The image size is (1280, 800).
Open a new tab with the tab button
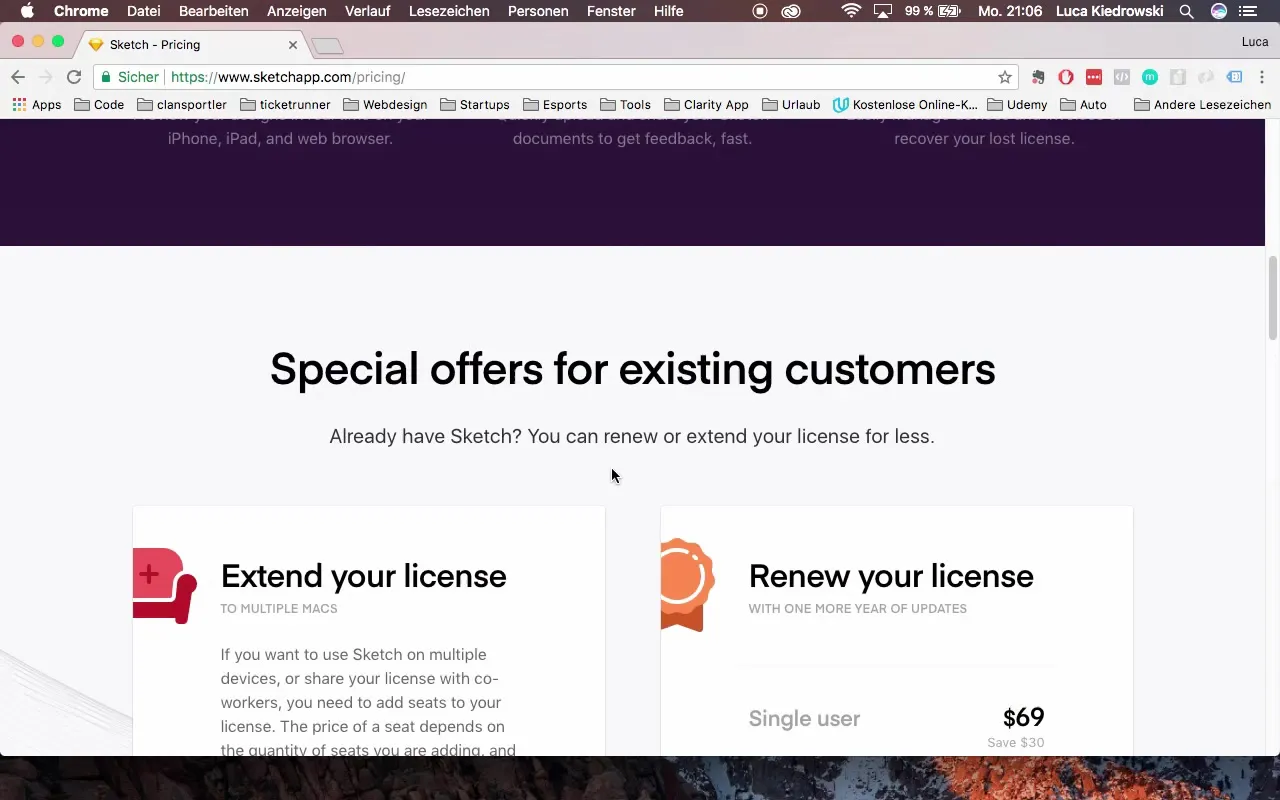[x=327, y=46]
